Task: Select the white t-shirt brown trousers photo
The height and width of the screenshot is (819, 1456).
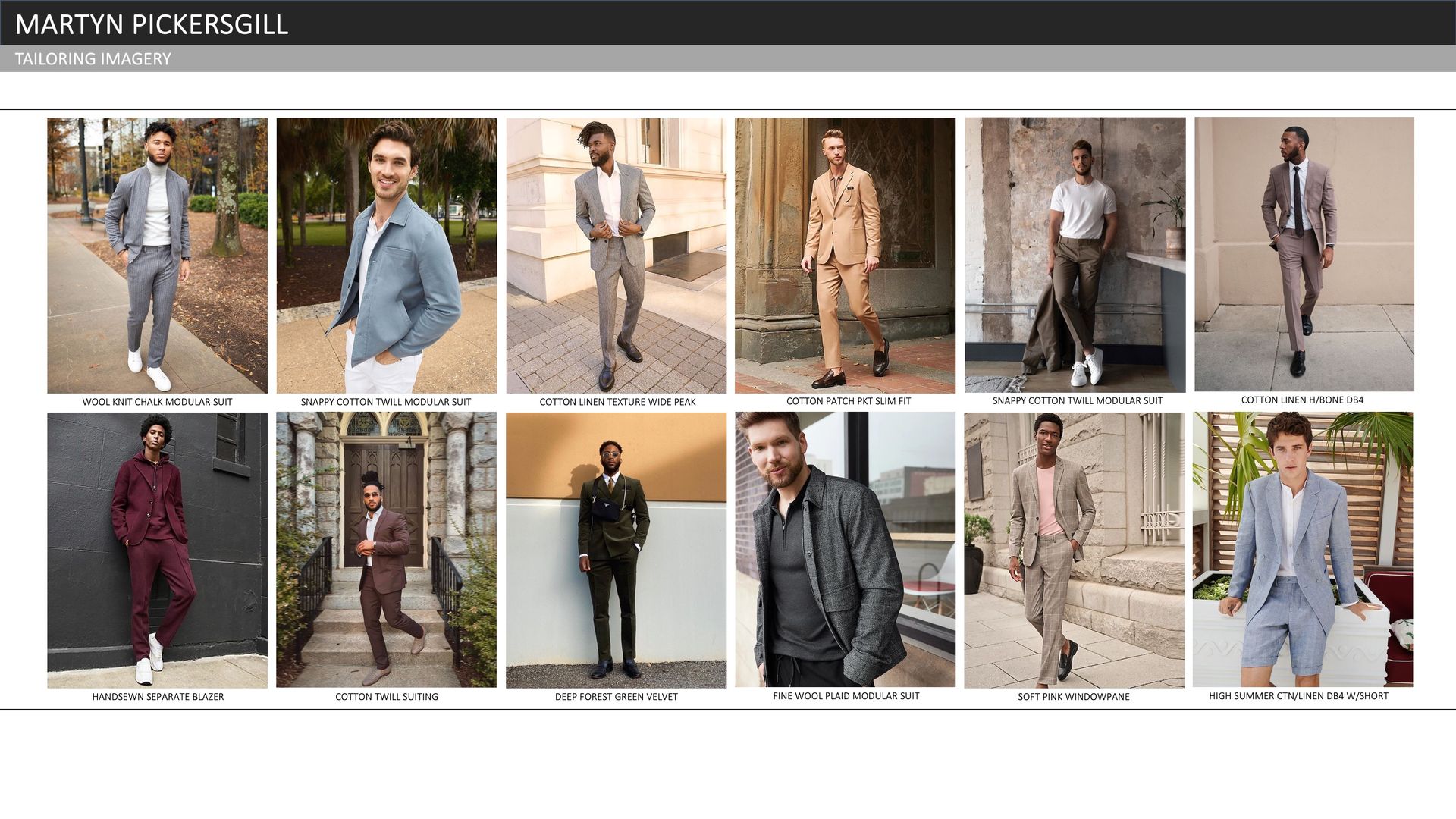Action: pos(1075,255)
